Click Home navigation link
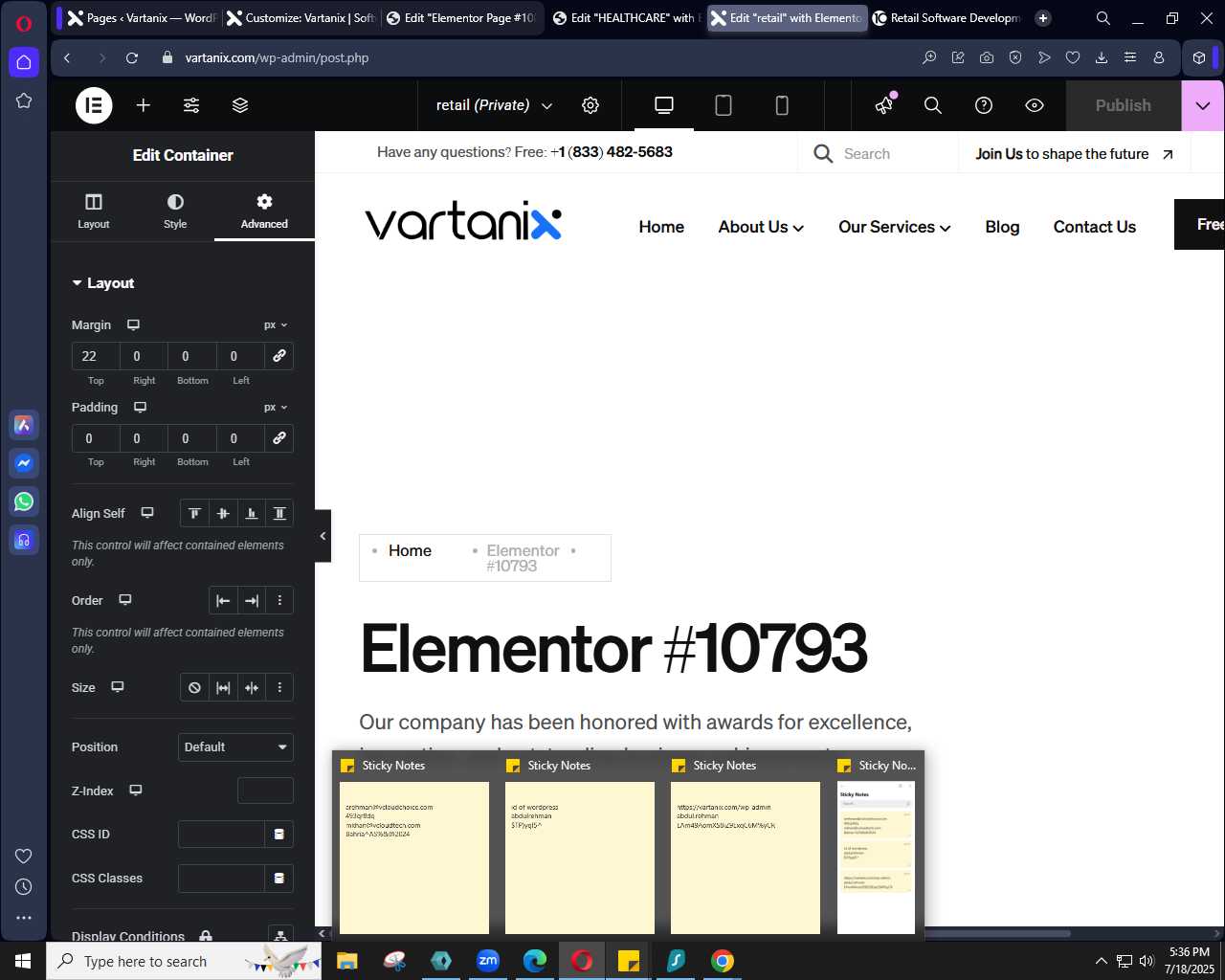 coord(661,227)
